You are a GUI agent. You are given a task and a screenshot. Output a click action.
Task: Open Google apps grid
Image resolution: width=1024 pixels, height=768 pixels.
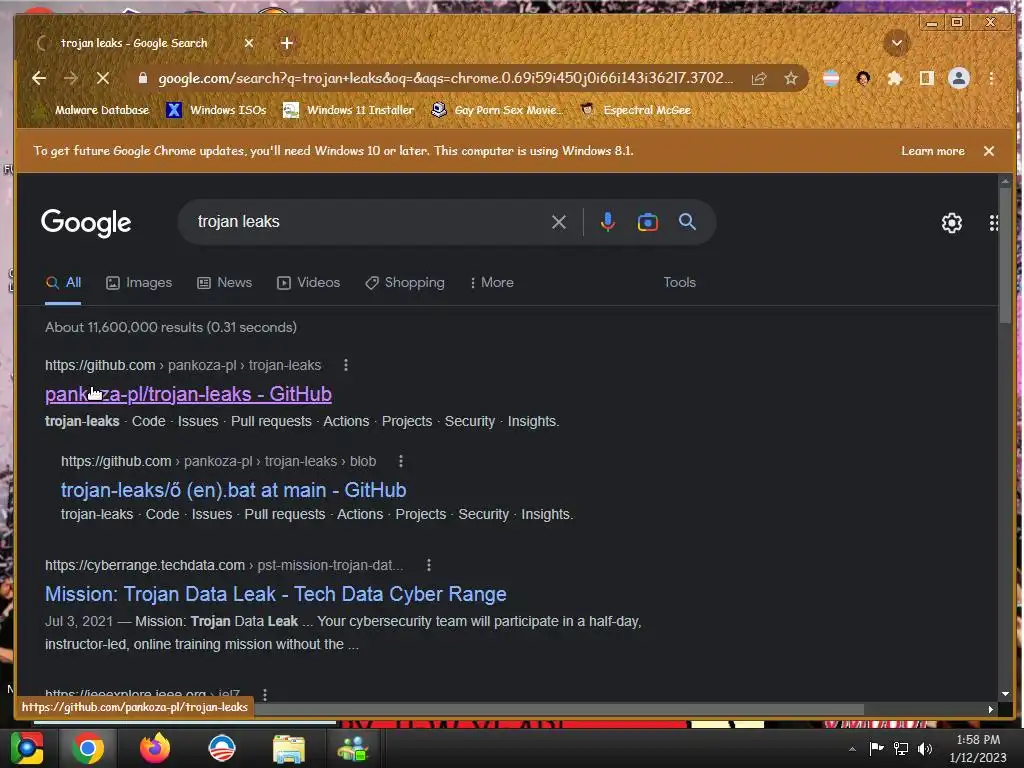coord(993,223)
